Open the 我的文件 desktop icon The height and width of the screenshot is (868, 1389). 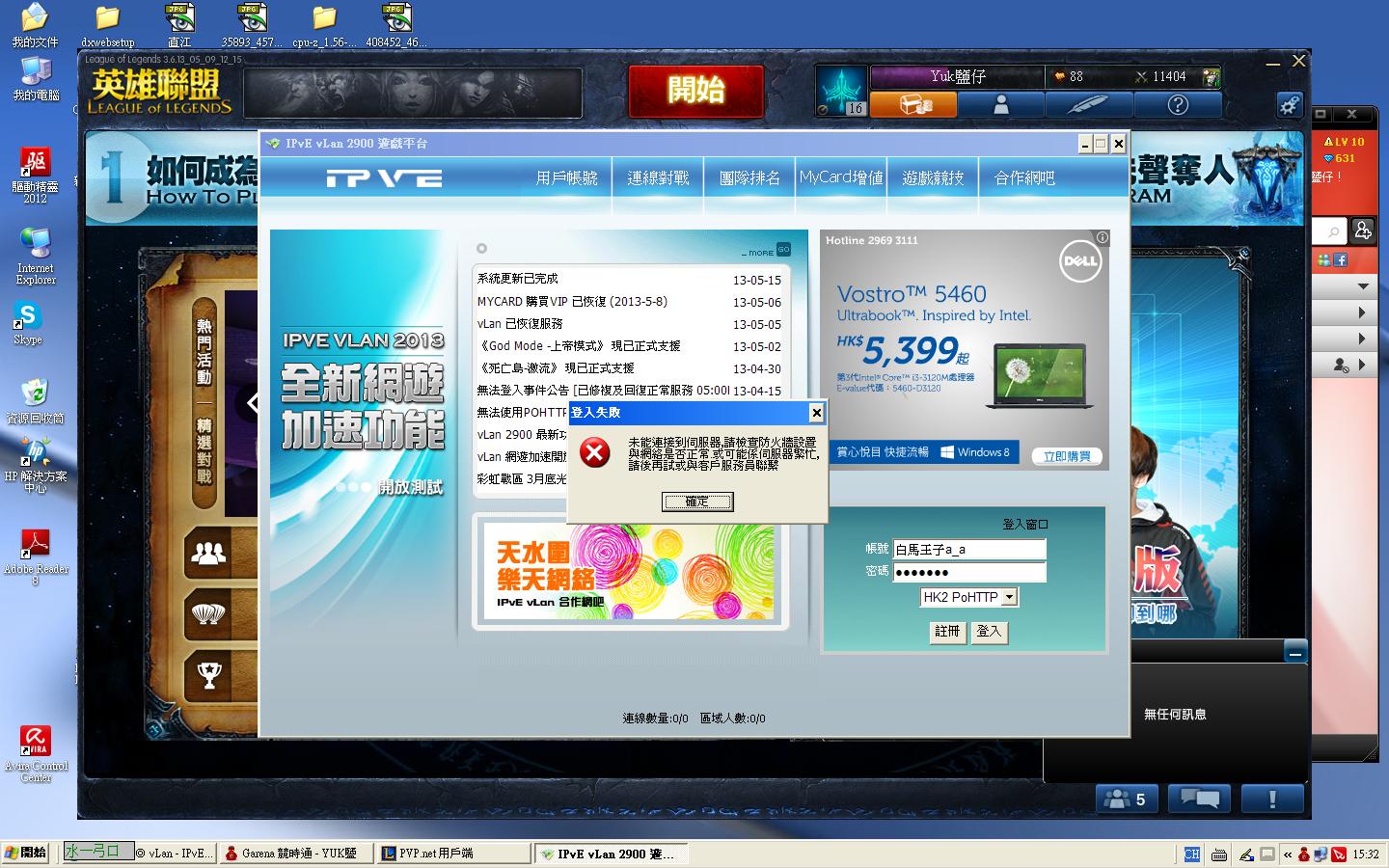pos(35,25)
